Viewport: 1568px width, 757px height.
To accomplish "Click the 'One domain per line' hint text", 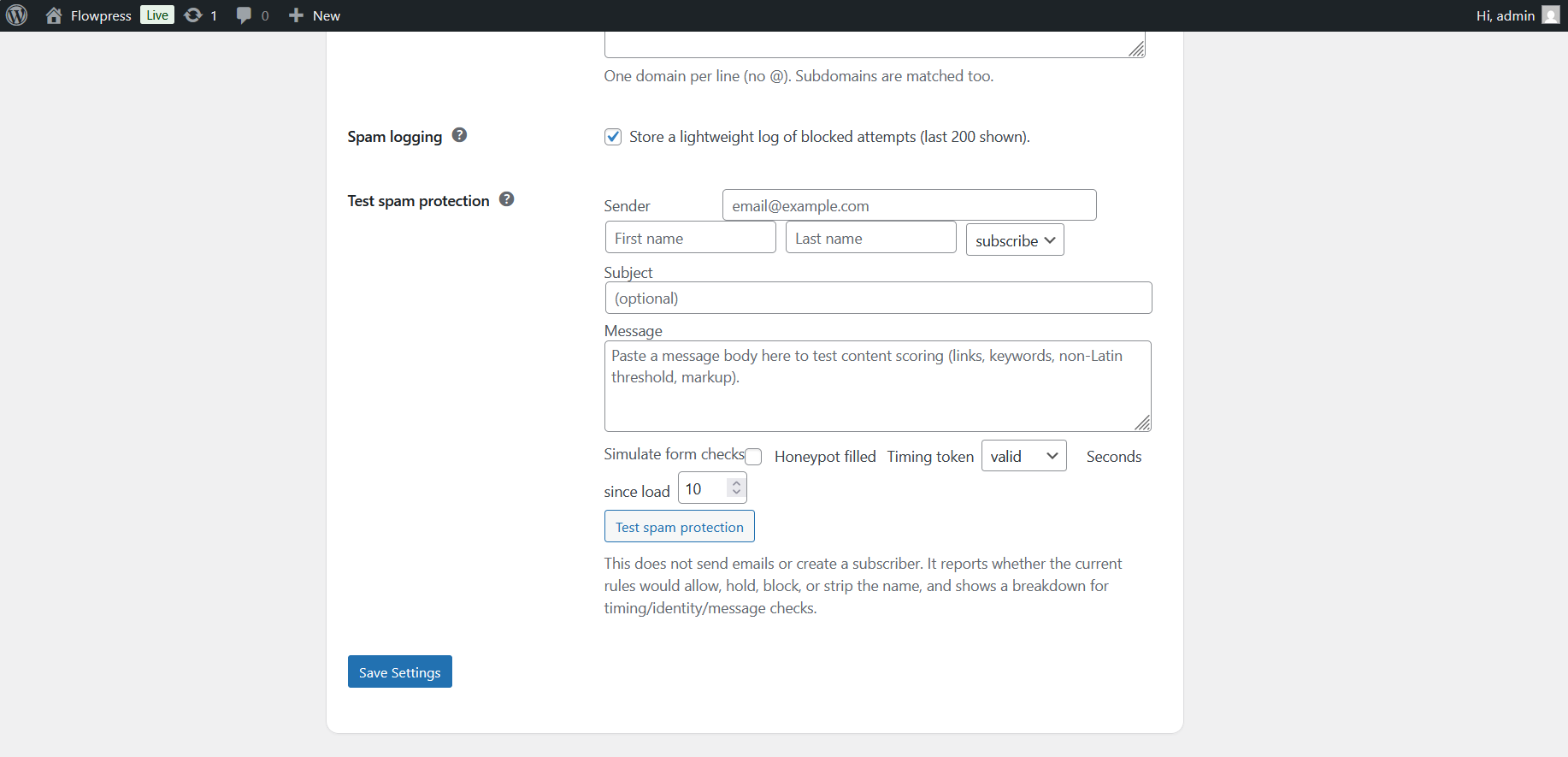I will 799,76.
